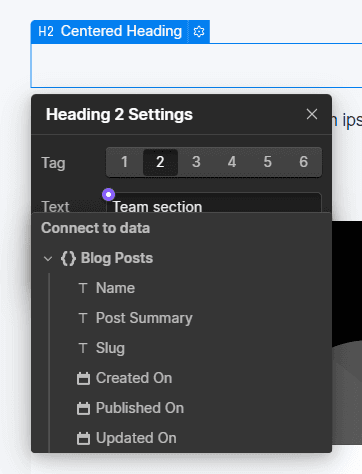Viewport: 362px width, 474px height.
Task: Open settings gear on Centered Heading label
Action: click(199, 32)
